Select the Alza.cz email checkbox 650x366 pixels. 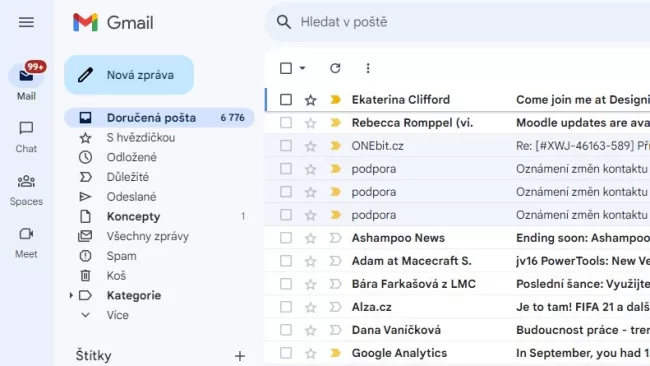pos(286,307)
